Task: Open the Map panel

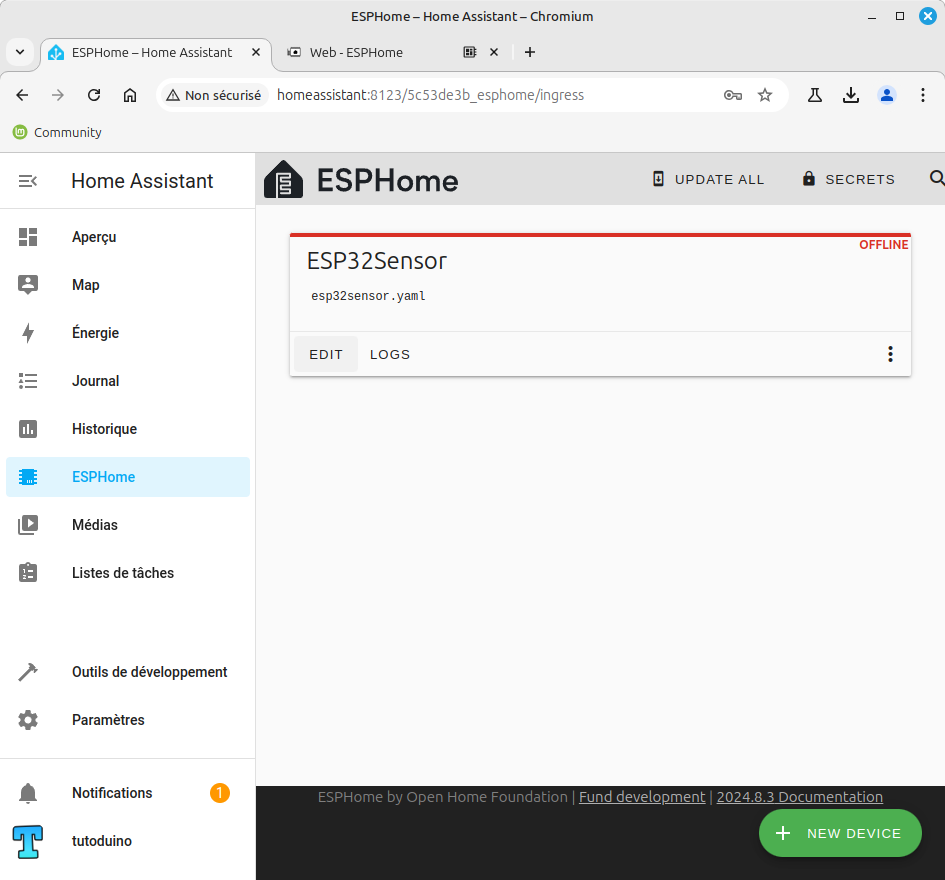Action: pyautogui.click(x=128, y=284)
